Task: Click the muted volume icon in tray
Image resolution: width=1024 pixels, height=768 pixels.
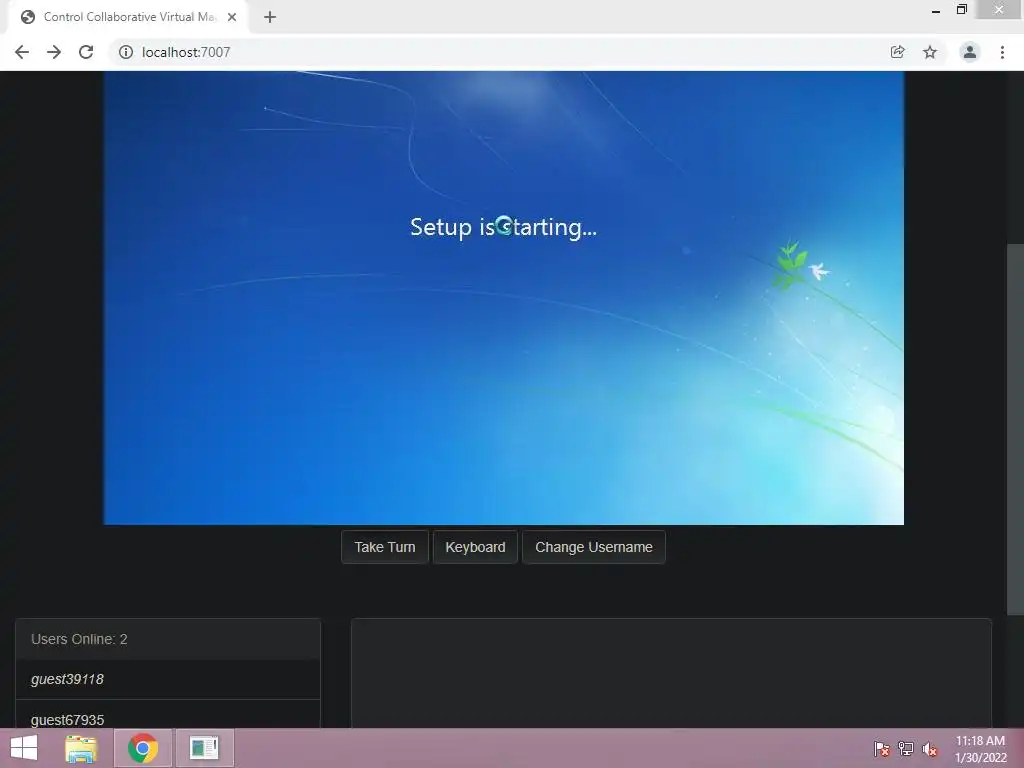Action: tap(930, 749)
